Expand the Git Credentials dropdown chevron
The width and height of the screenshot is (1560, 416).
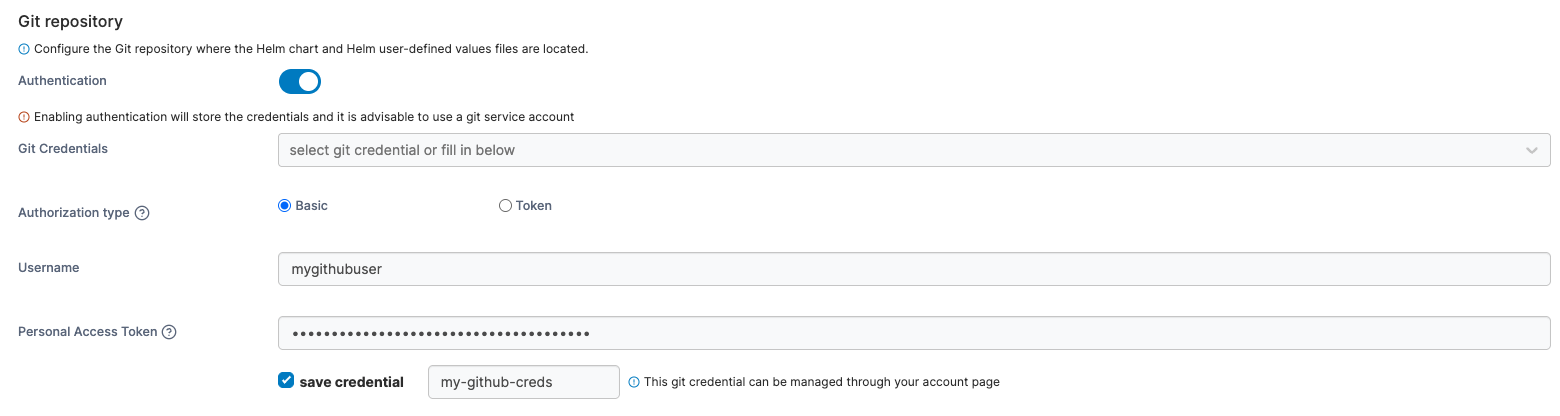(x=1531, y=151)
